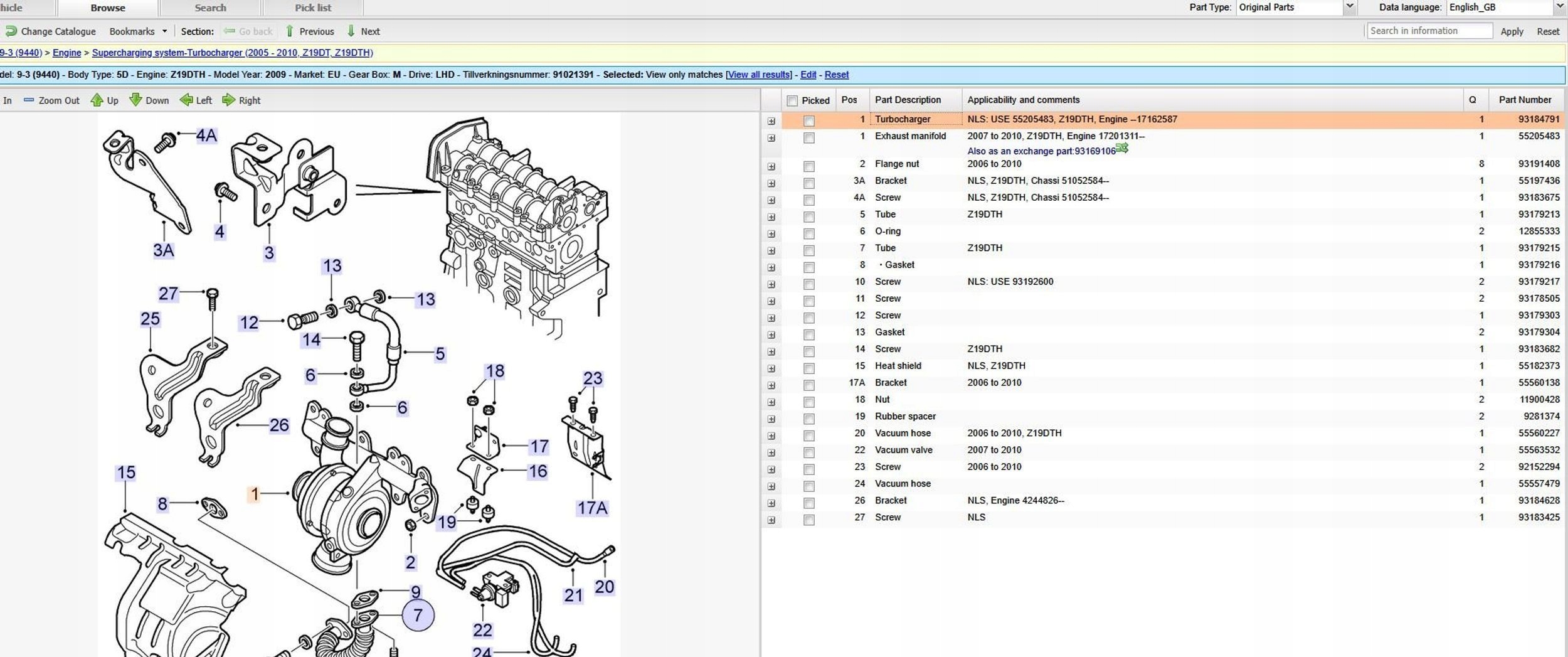Click the View all results link
The height and width of the screenshot is (657, 1568).
pos(758,75)
